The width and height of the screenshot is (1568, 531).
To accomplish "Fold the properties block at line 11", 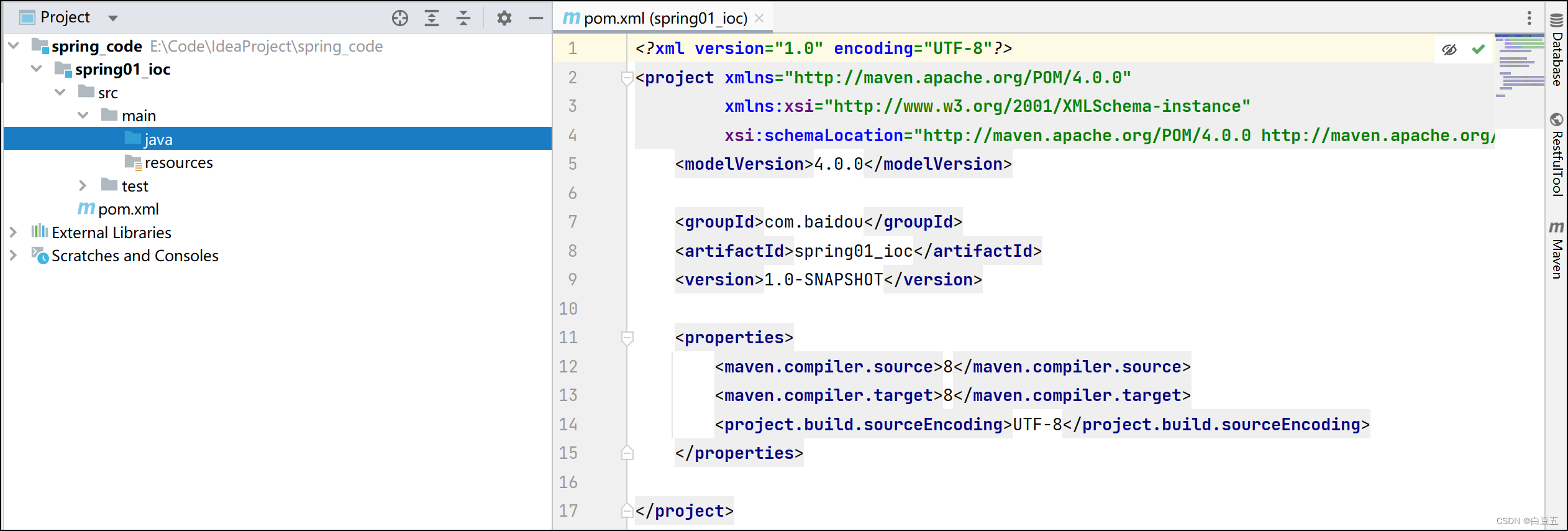I will [627, 338].
